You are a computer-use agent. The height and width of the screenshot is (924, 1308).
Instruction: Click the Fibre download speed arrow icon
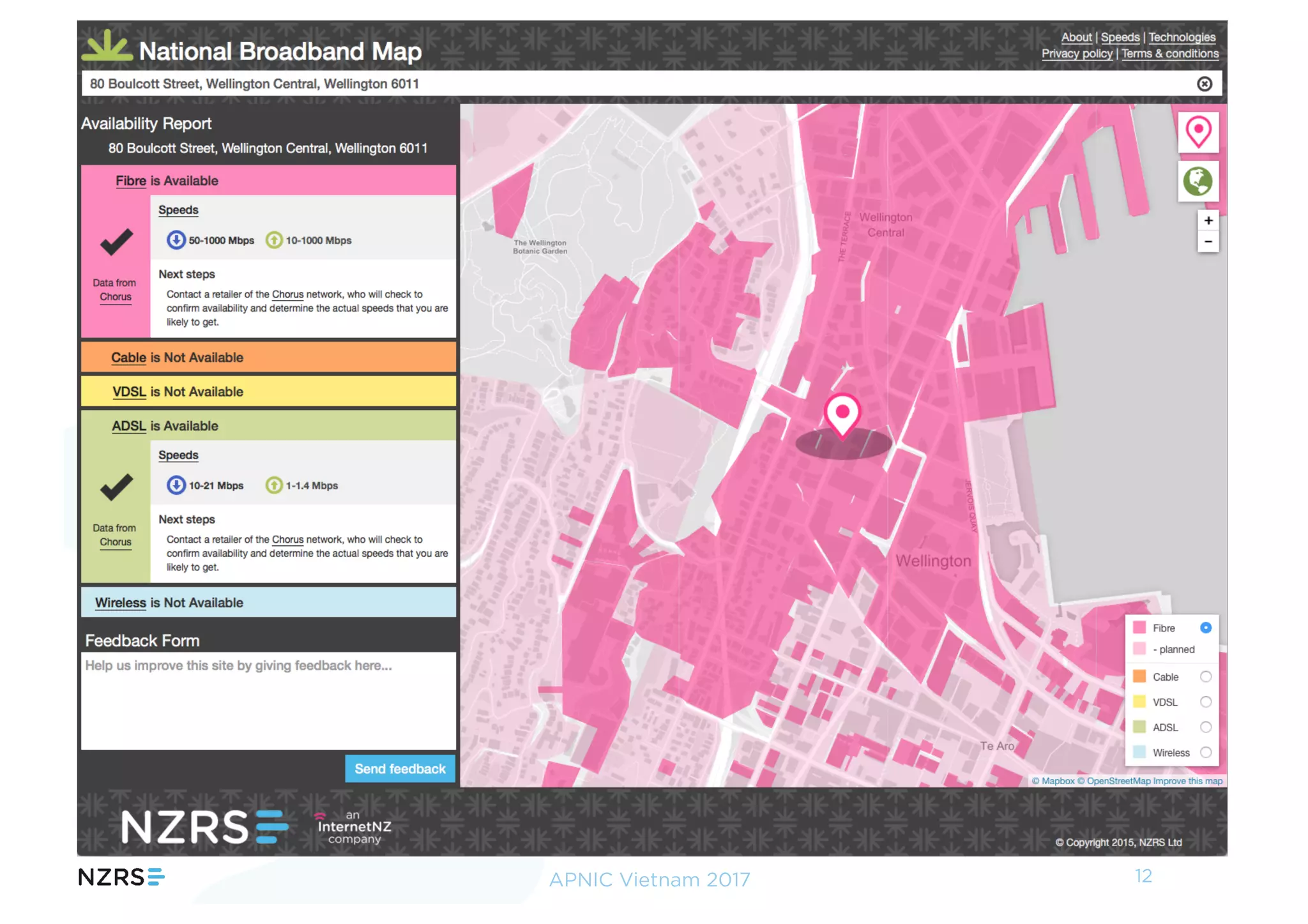(x=176, y=240)
